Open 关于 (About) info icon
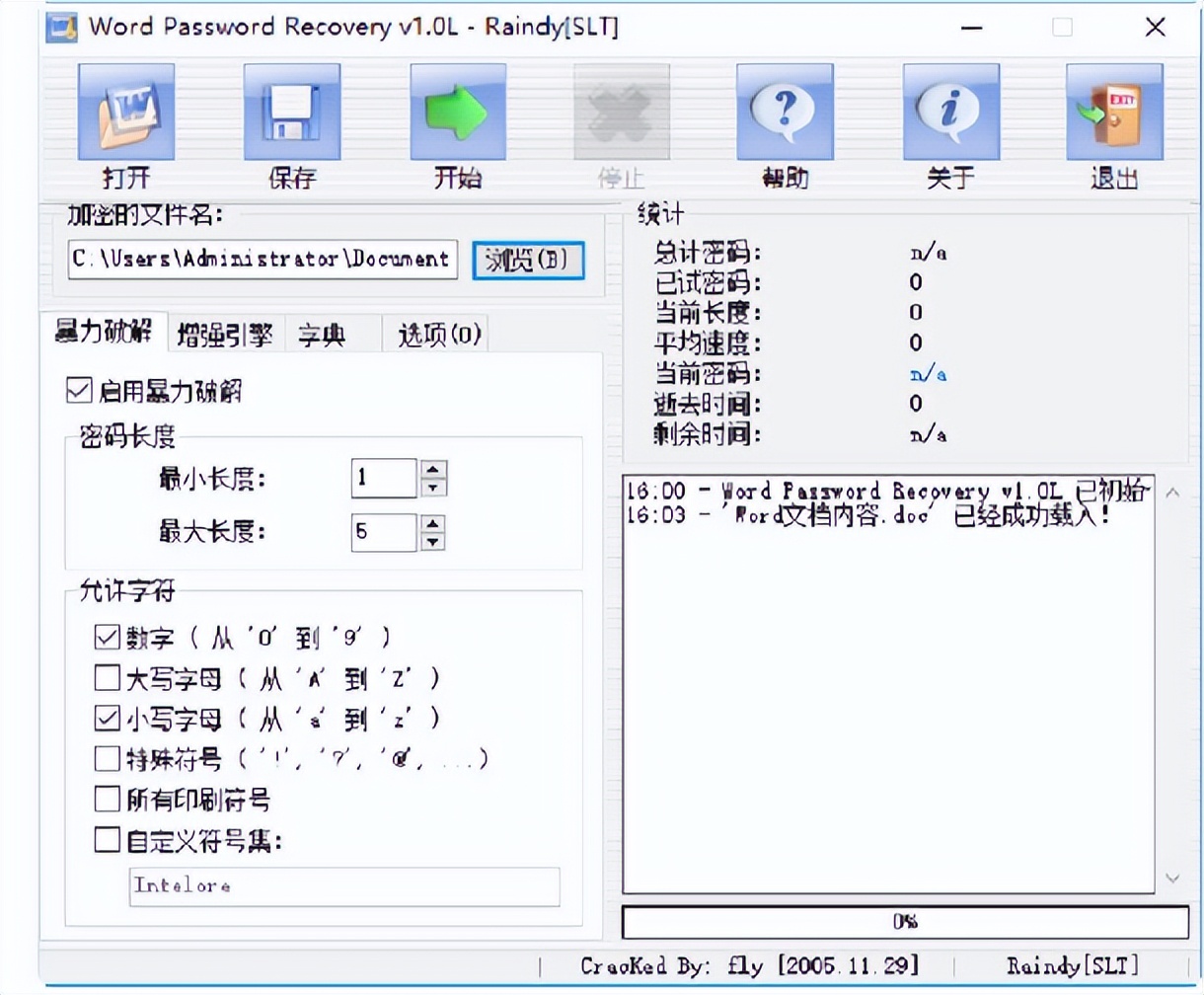1204x995 pixels. pos(951,113)
